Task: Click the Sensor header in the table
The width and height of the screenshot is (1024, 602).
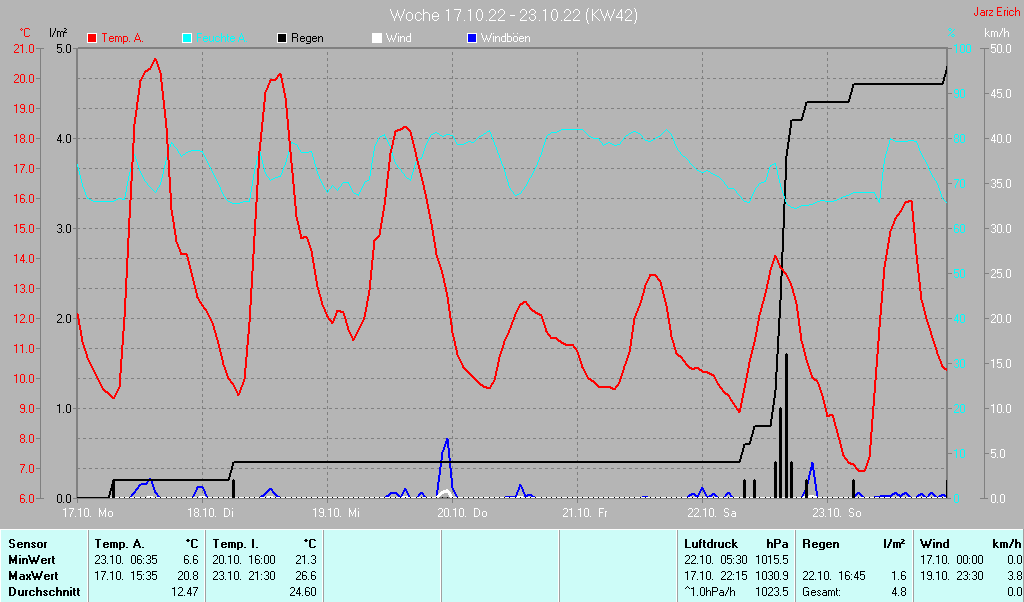Action: pyautogui.click(x=28, y=544)
